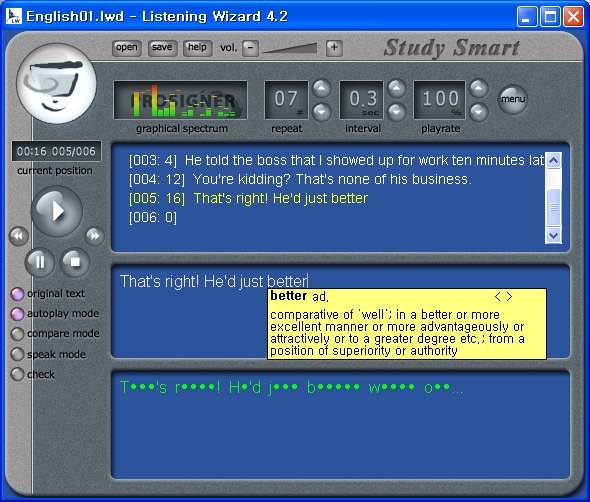The image size is (590, 502).
Task: Click the playrate value display 100
Action: (x=440, y=100)
